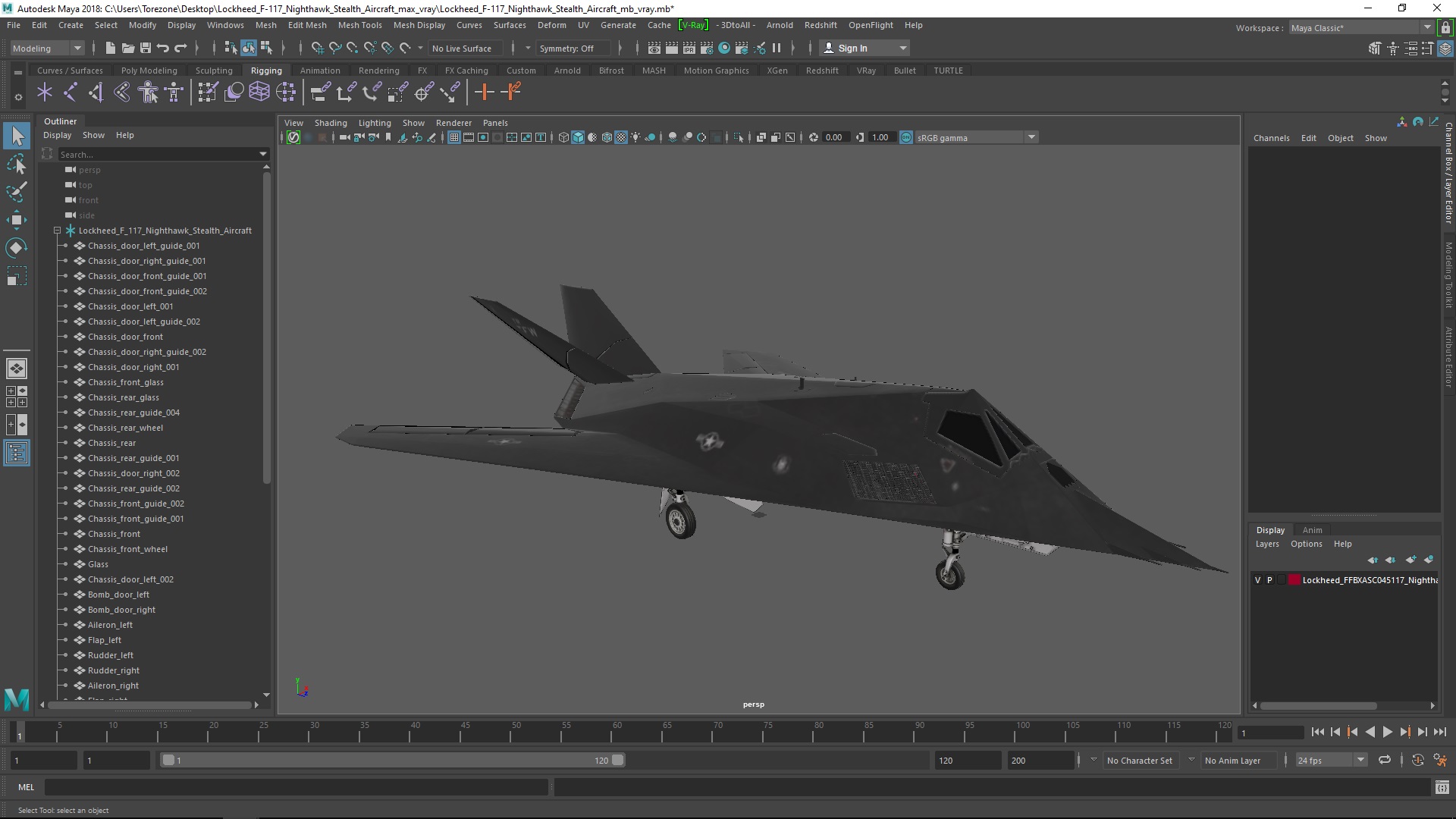Switch to the Anim layer tab
Image resolution: width=1456 pixels, height=819 pixels.
point(1312,530)
